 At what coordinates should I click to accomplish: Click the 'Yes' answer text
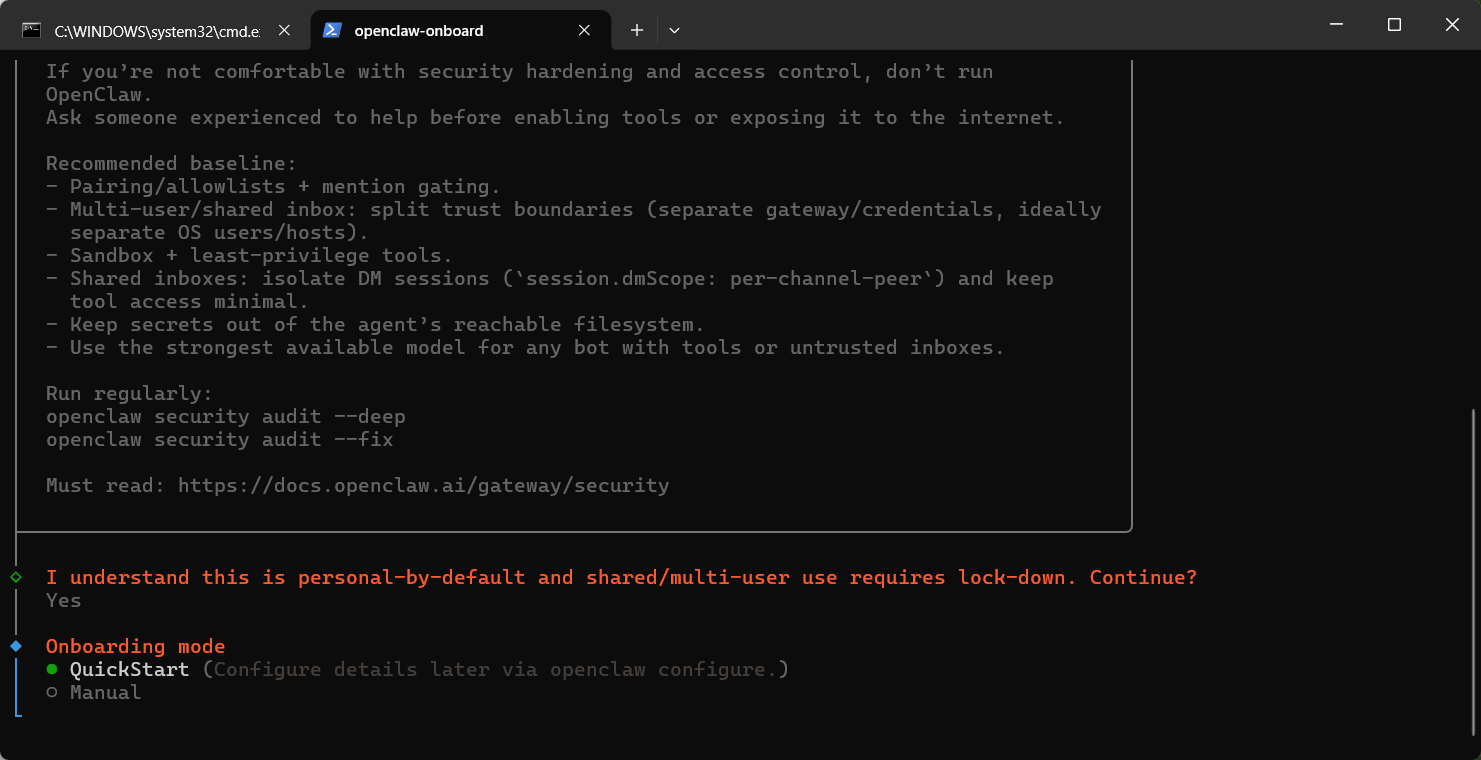64,600
